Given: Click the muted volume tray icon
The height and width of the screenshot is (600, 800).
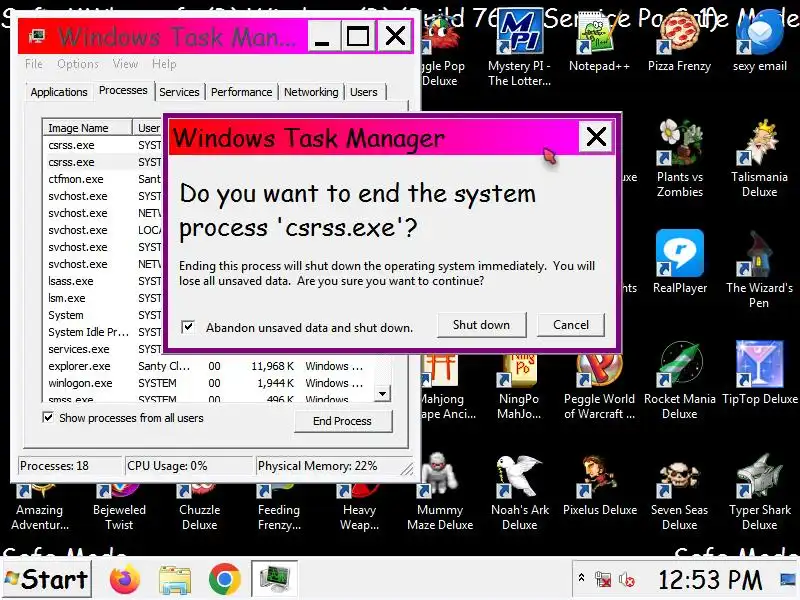Looking at the screenshot, I should tap(627, 580).
